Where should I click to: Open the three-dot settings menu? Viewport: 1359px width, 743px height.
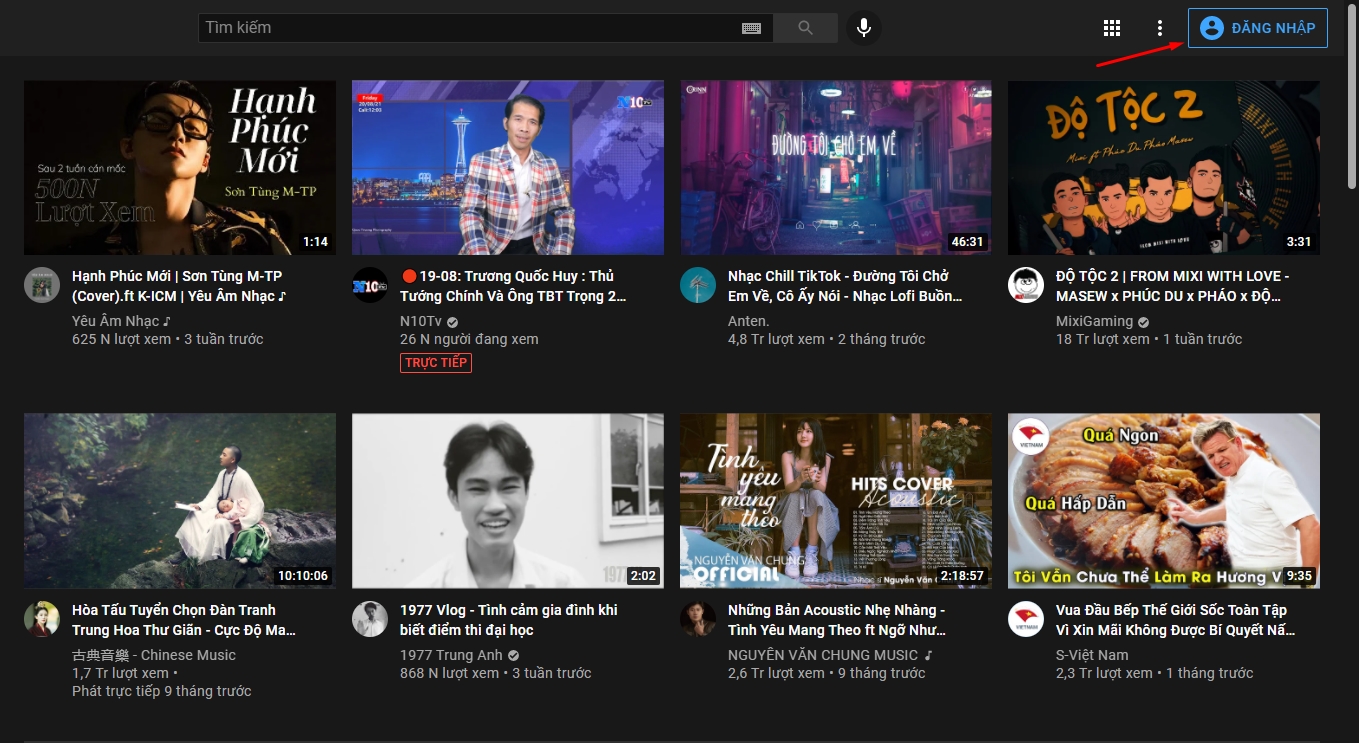pos(1160,28)
